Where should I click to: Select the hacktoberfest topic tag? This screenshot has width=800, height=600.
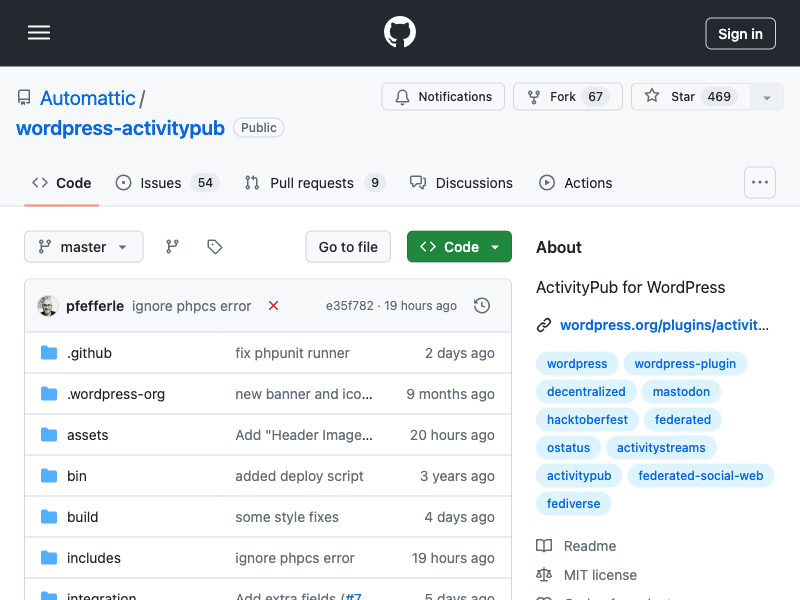coord(587,420)
